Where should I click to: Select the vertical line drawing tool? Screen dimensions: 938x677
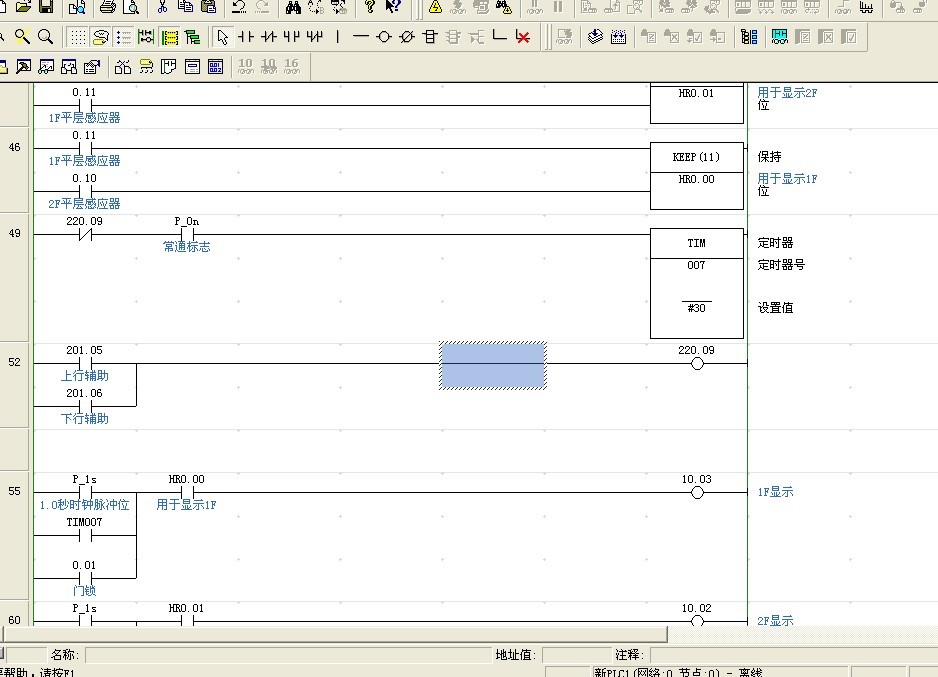click(x=338, y=37)
